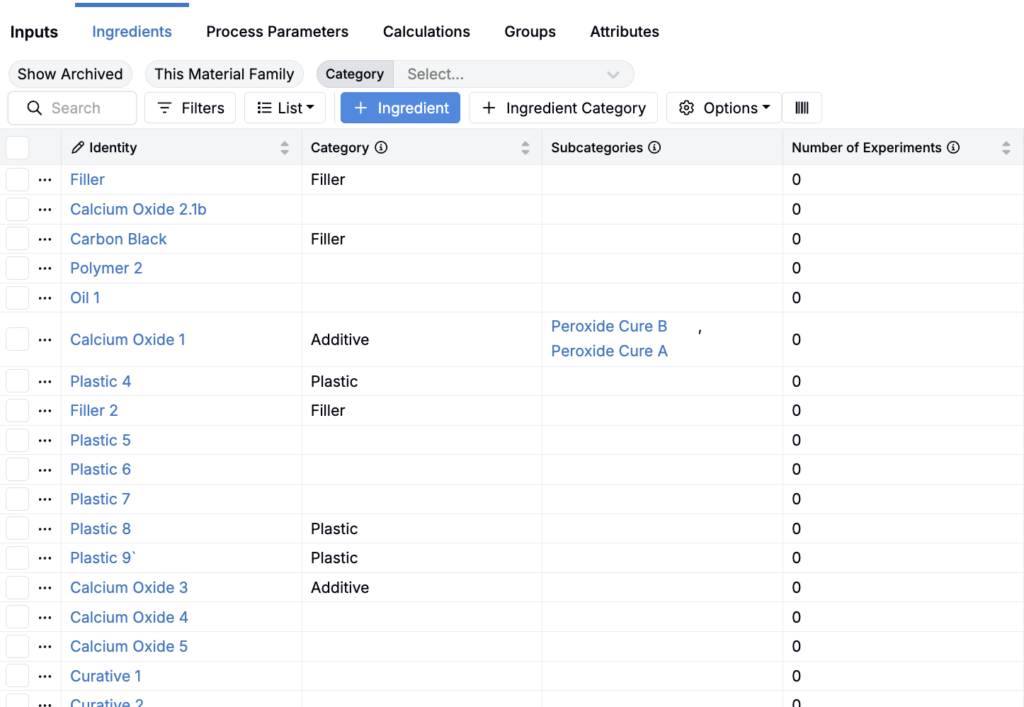This screenshot has width=1024, height=707.
Task: Click the info icon beside Subcategories header
Action: (x=654, y=148)
